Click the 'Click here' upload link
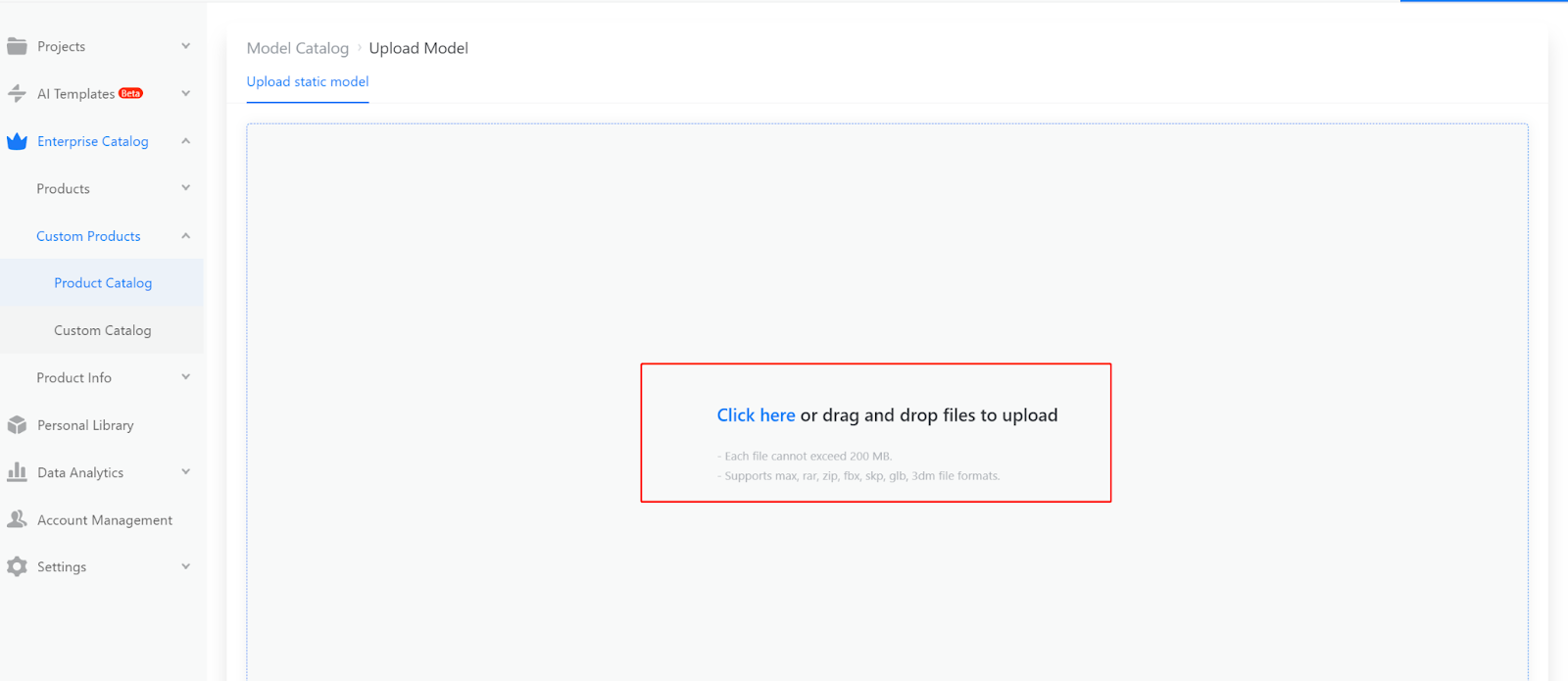 tap(756, 415)
